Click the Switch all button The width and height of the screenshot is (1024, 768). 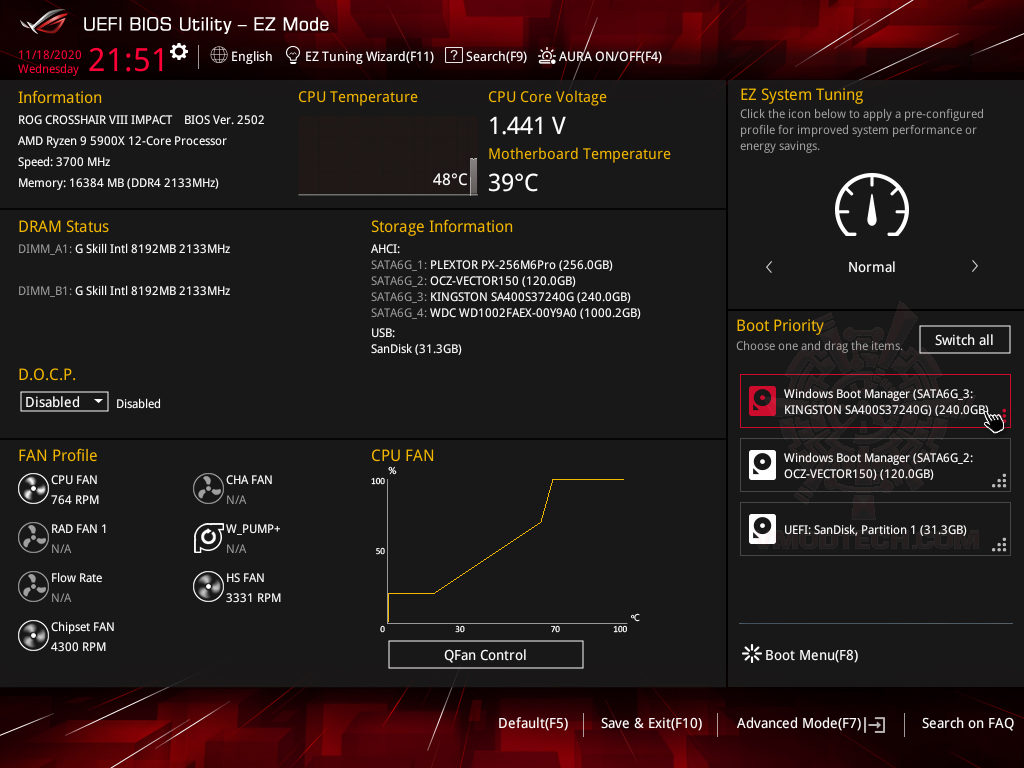pyautogui.click(x=964, y=340)
